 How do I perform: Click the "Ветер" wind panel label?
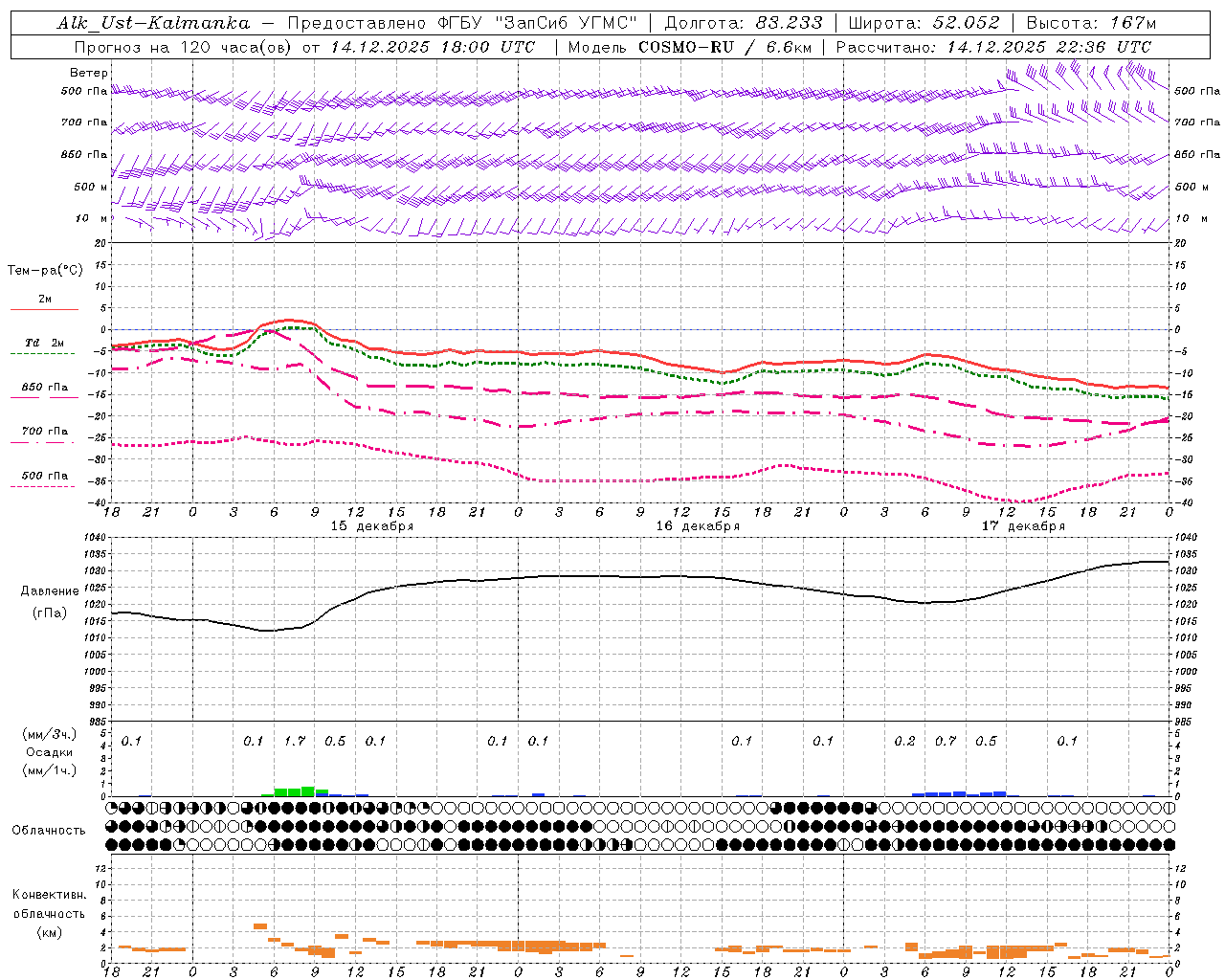[89, 73]
